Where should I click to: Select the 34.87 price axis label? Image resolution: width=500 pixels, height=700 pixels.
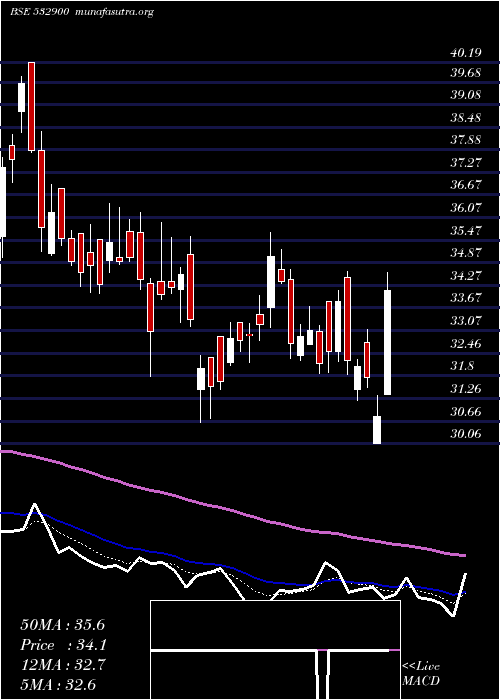coord(466,253)
